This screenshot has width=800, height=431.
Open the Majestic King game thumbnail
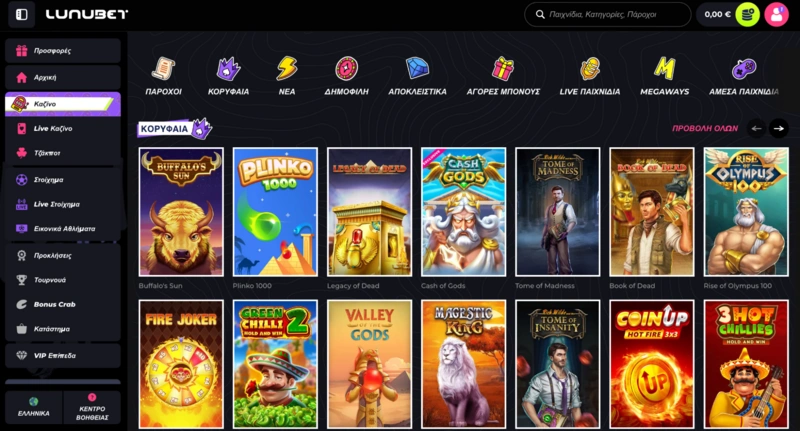[x=463, y=364]
